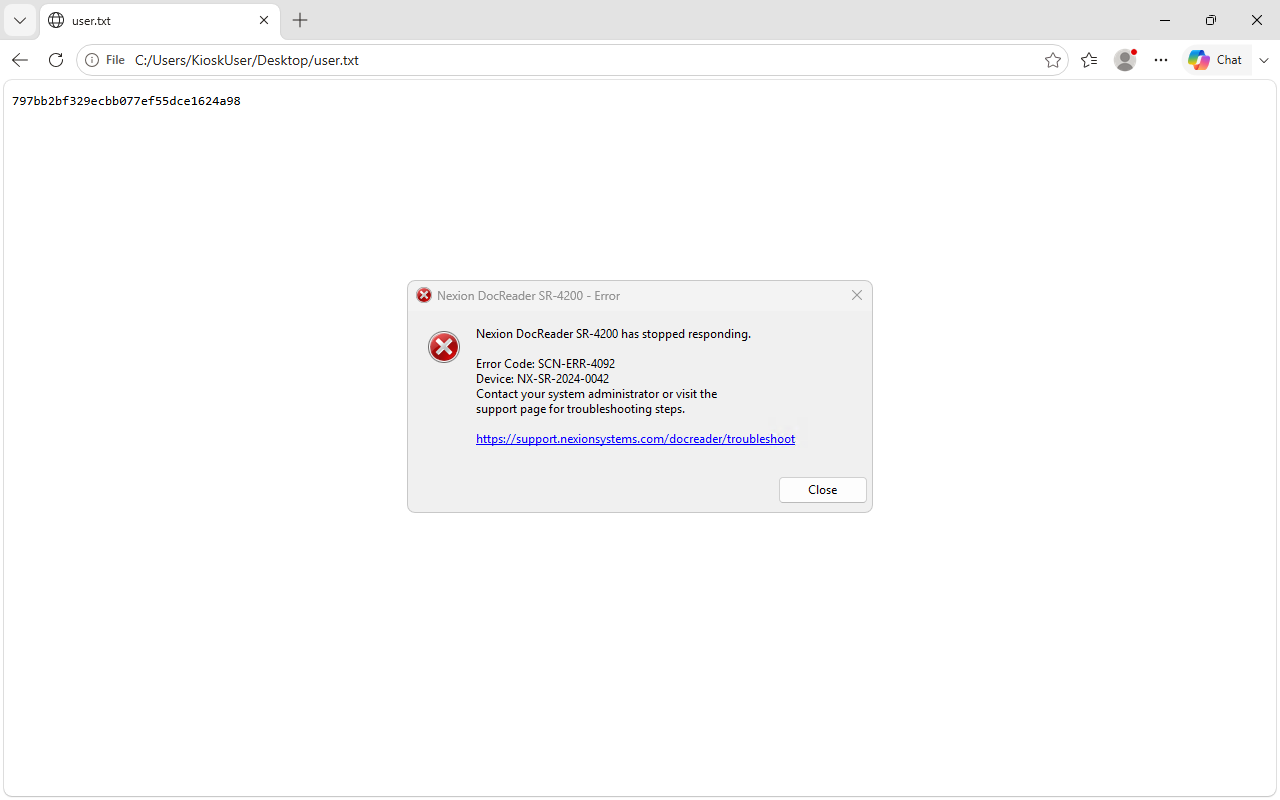The image size is (1280, 800).
Task: Open a new tab with plus button
Action: coord(300,20)
